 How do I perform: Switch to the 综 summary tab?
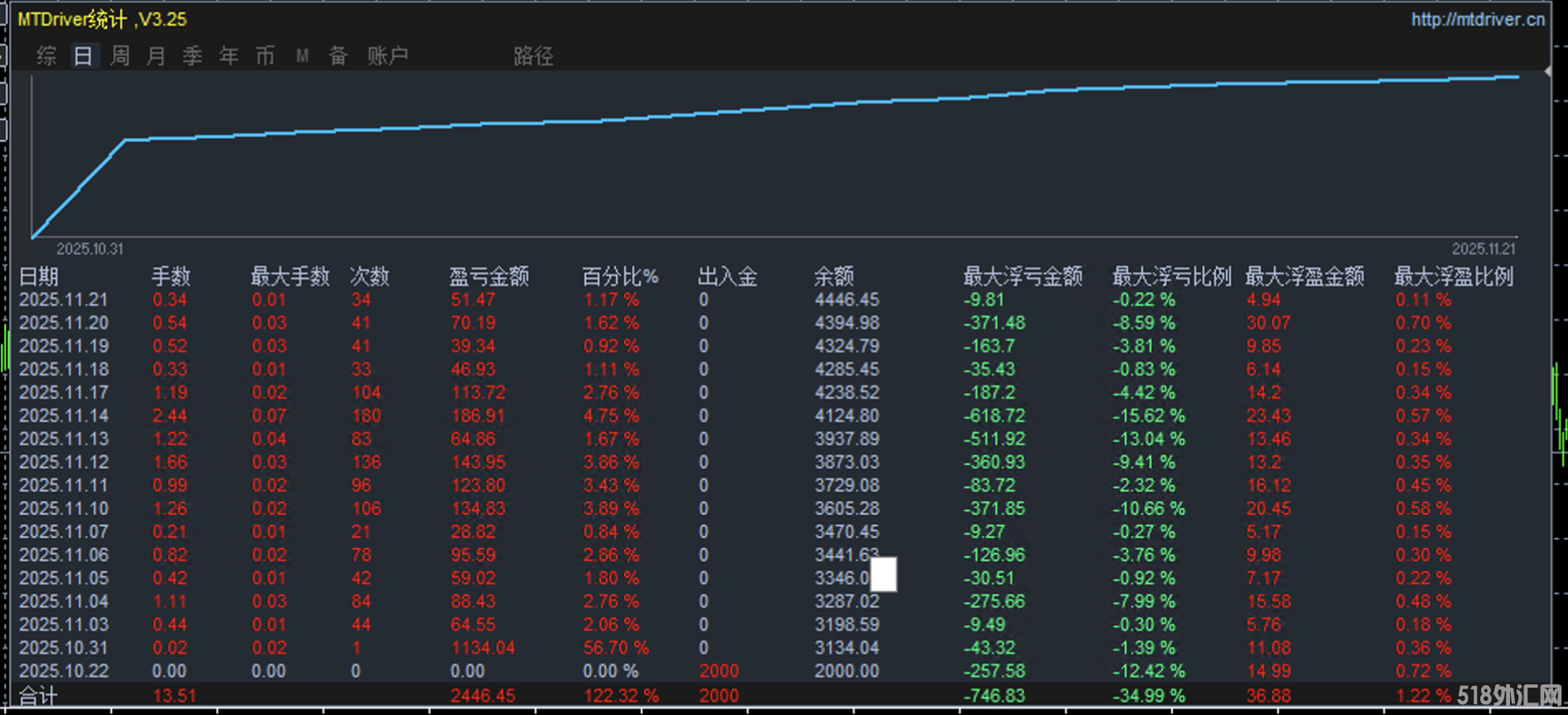point(46,55)
